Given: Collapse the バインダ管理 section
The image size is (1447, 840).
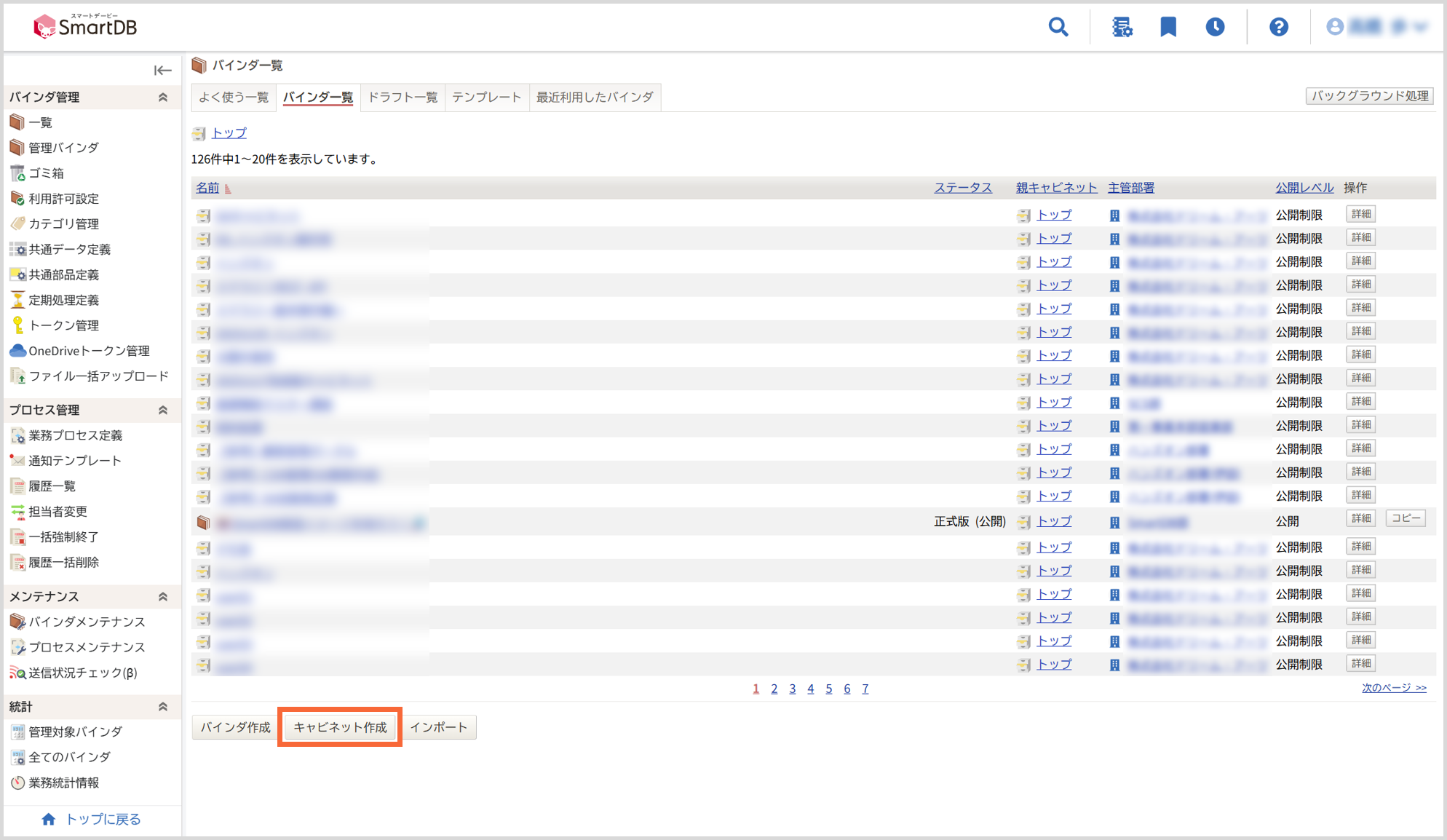Looking at the screenshot, I should [x=163, y=97].
